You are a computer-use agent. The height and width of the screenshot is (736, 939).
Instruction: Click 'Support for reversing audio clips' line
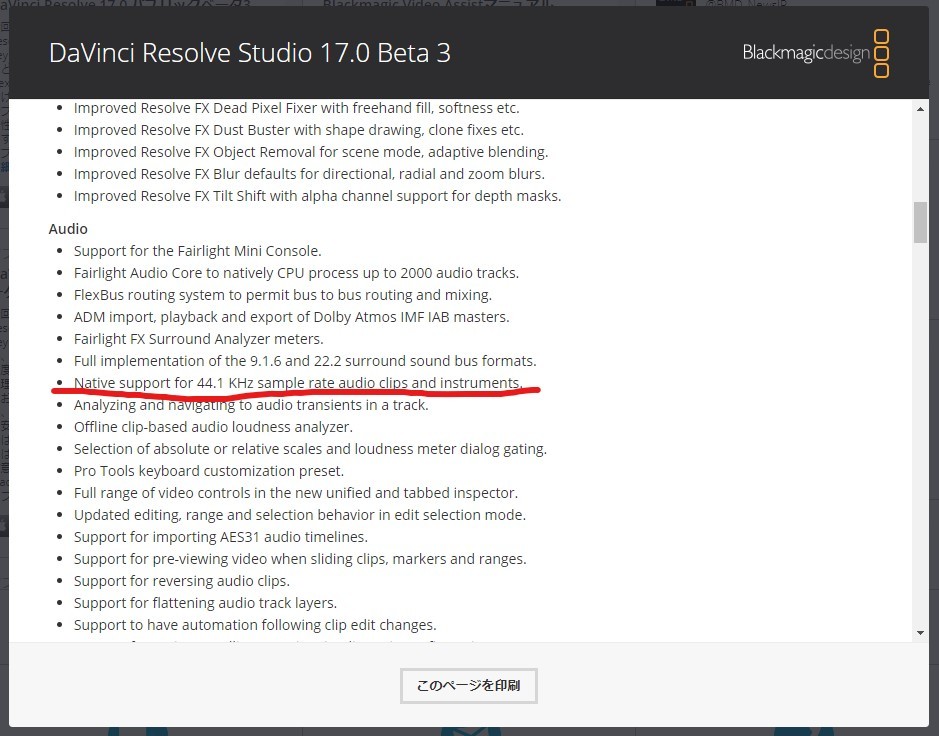coord(182,581)
